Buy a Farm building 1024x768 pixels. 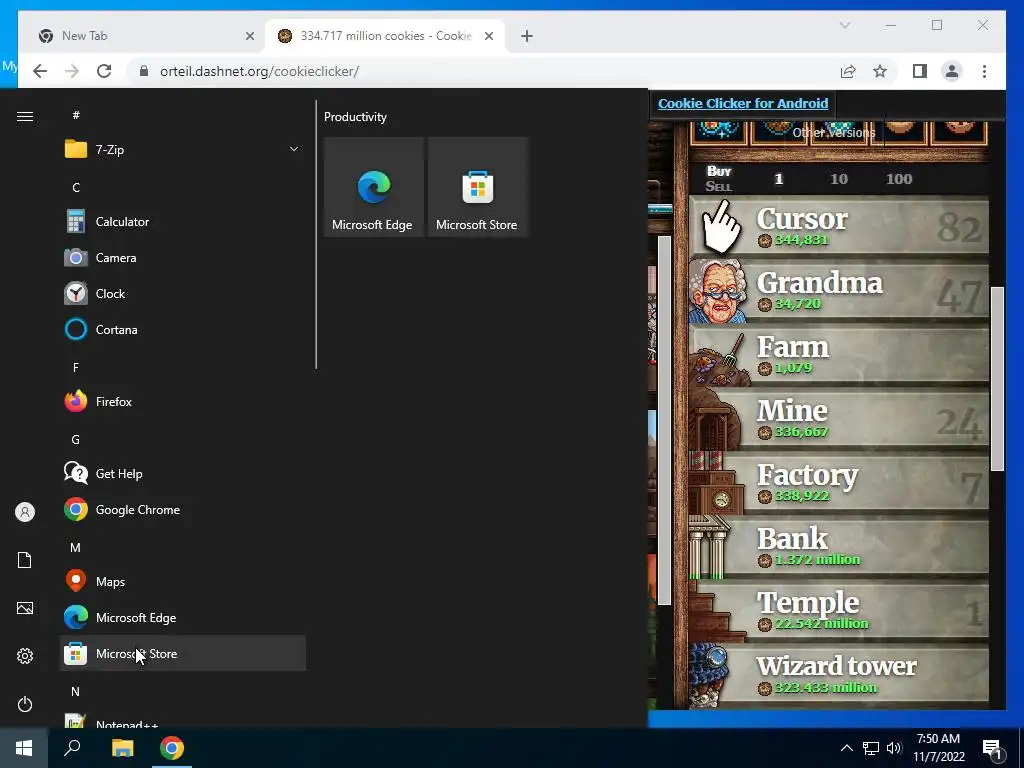839,355
